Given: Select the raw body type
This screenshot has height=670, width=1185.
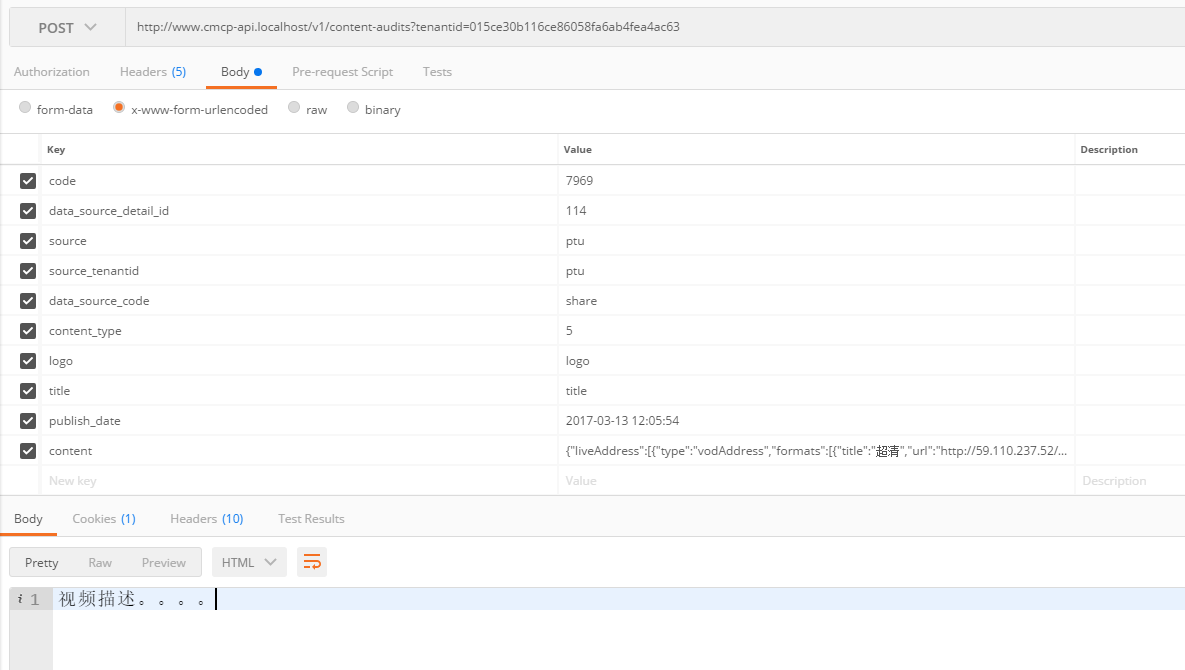Looking at the screenshot, I should pos(294,108).
